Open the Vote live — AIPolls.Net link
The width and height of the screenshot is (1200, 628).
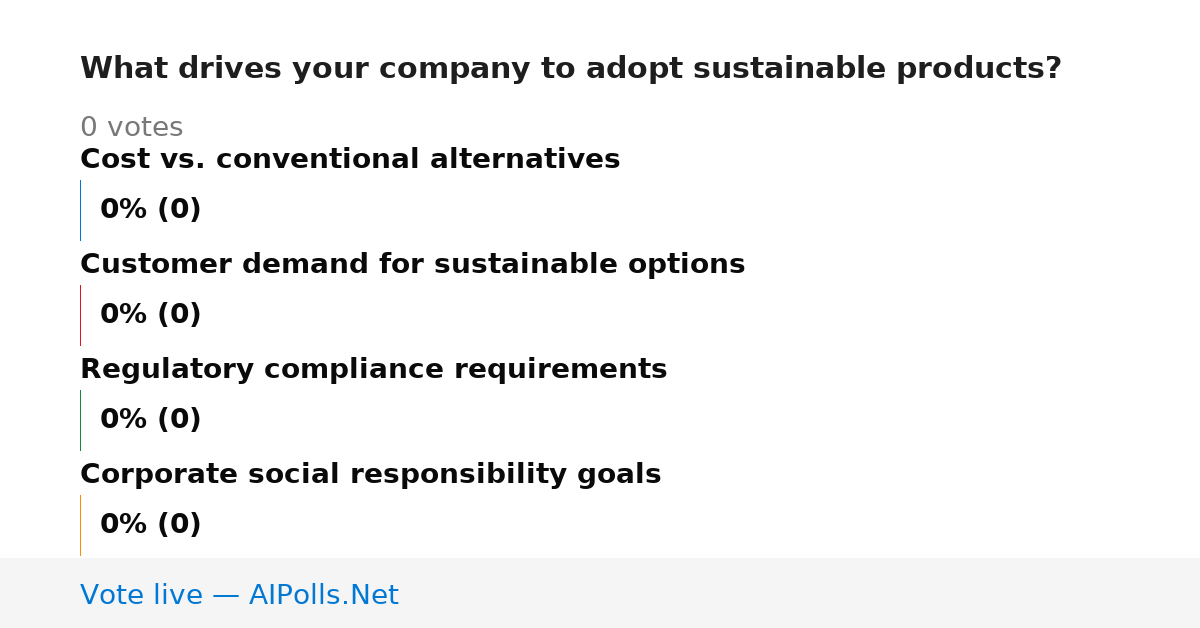coord(239,595)
